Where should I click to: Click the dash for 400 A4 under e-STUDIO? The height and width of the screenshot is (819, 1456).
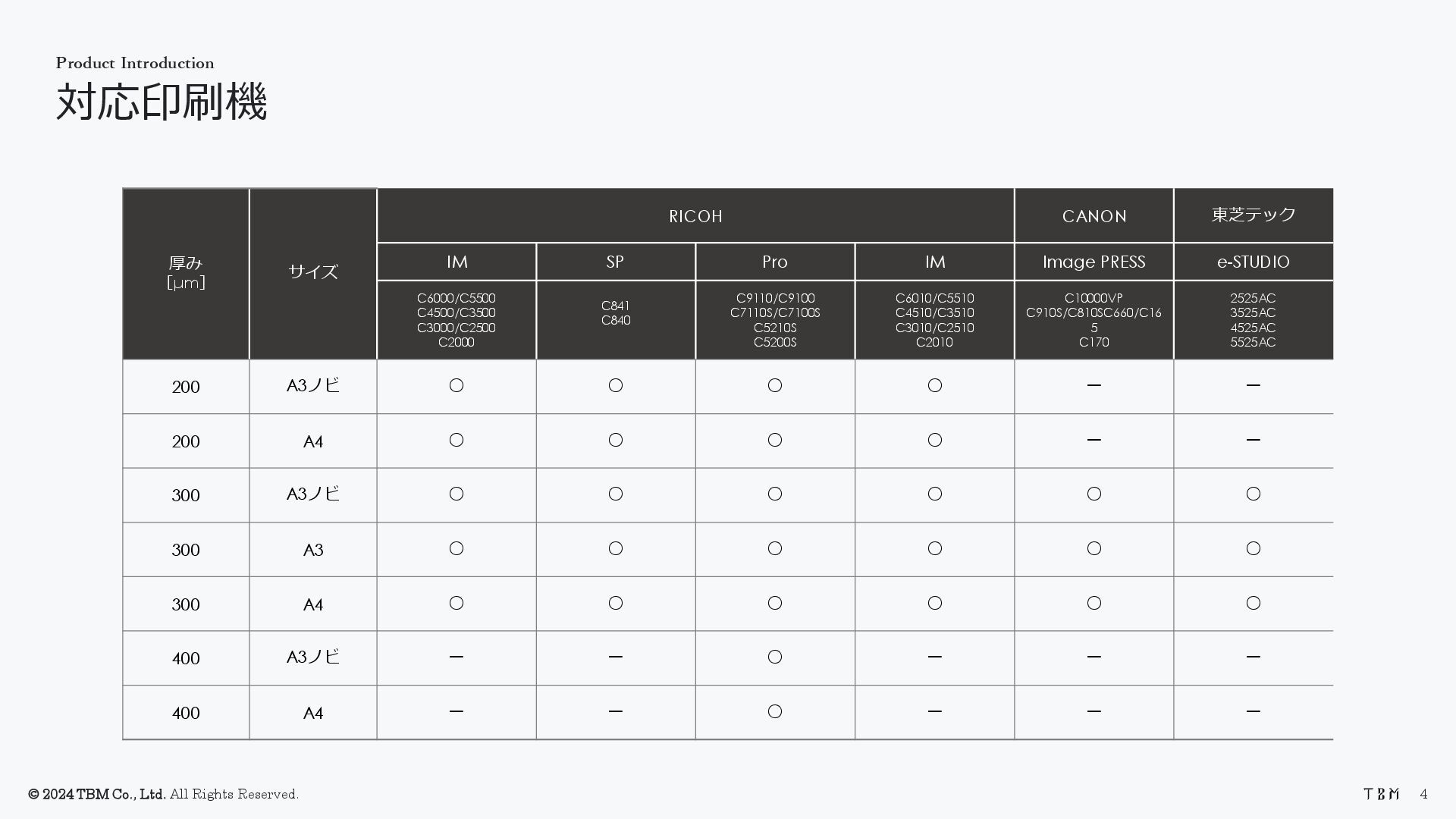point(1253,711)
